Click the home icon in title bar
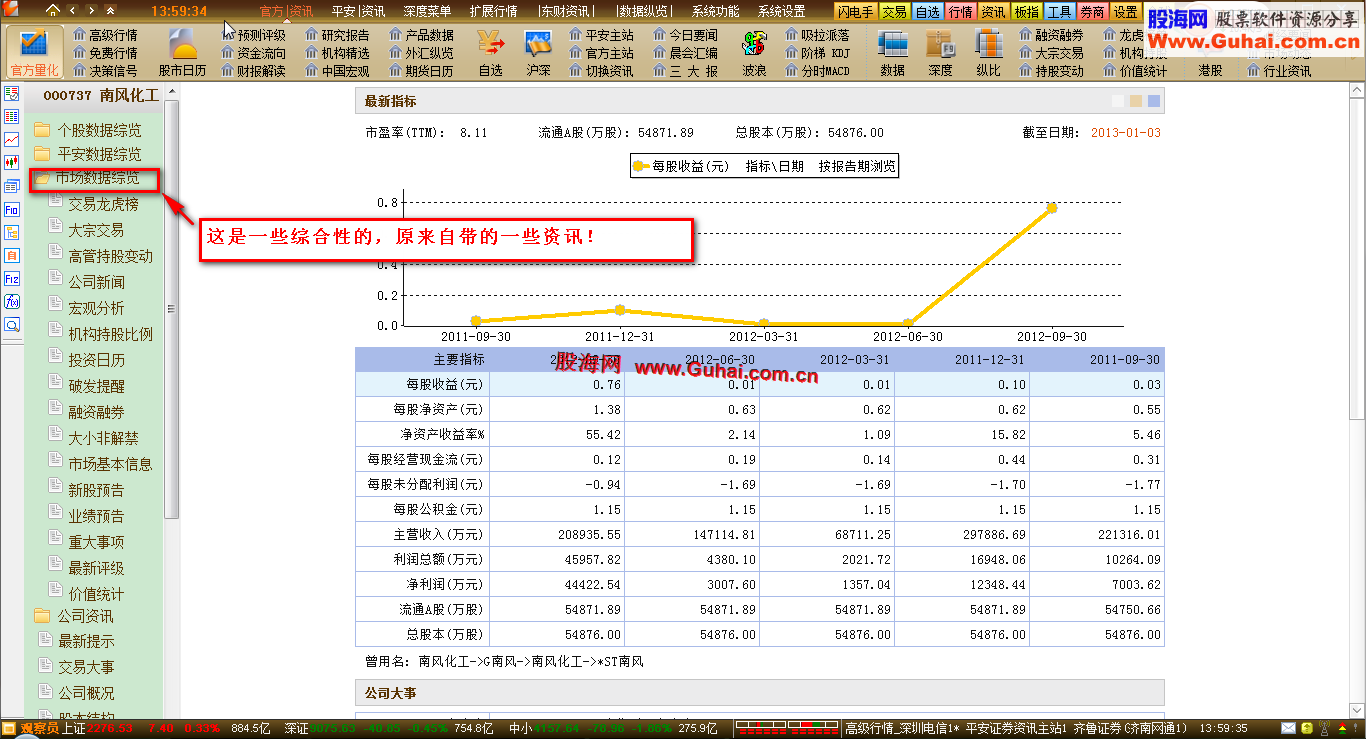The width and height of the screenshot is (1366, 739). point(52,11)
